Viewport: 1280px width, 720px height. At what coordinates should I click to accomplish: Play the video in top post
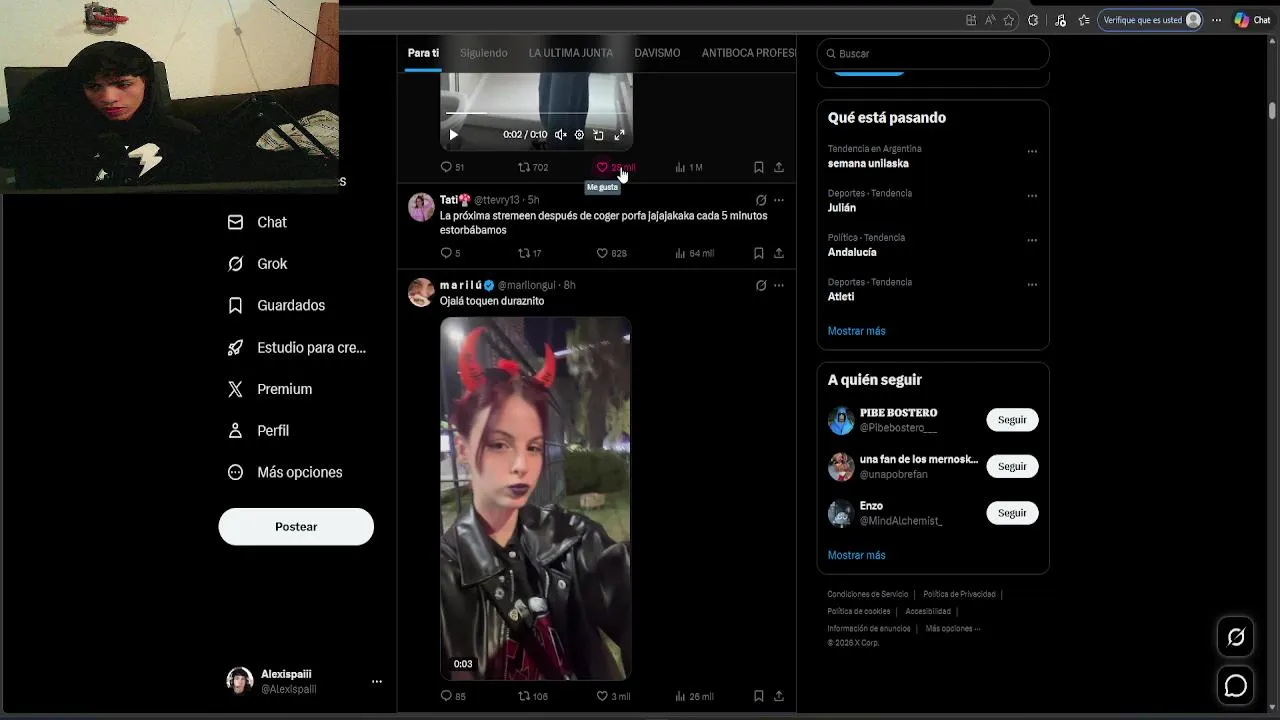(453, 134)
